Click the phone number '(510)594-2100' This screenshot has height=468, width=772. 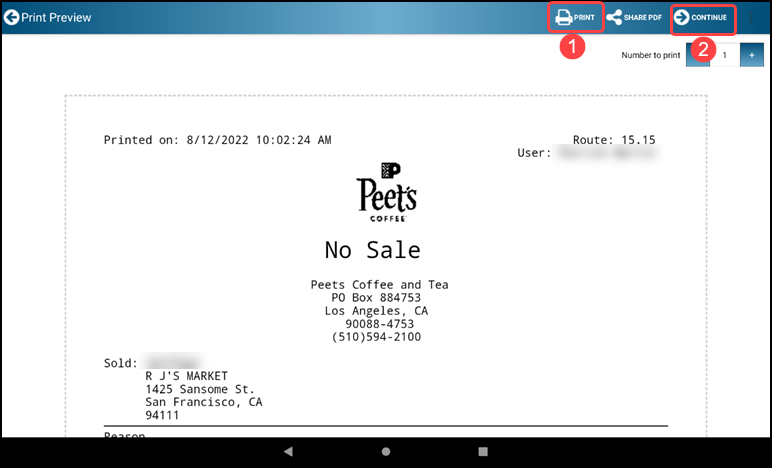pos(376,337)
